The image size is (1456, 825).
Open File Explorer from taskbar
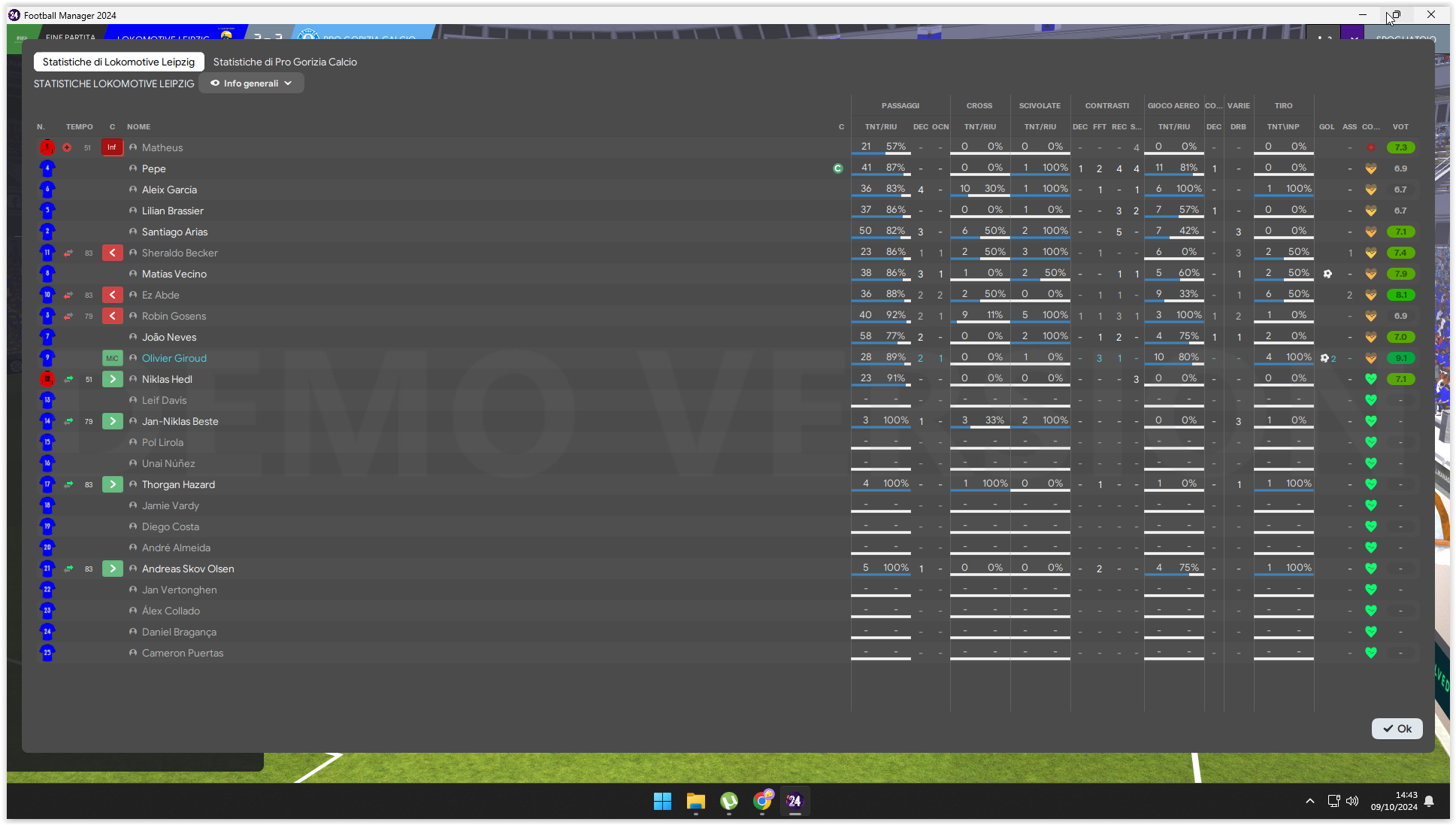(x=696, y=801)
